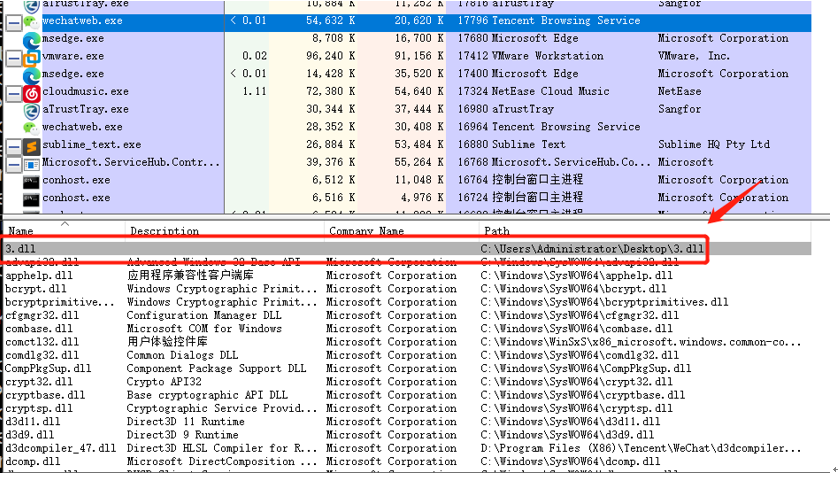Click the Edge icon for msedge.exe PID 17680
This screenshot has width=838, height=481.
(32, 40)
